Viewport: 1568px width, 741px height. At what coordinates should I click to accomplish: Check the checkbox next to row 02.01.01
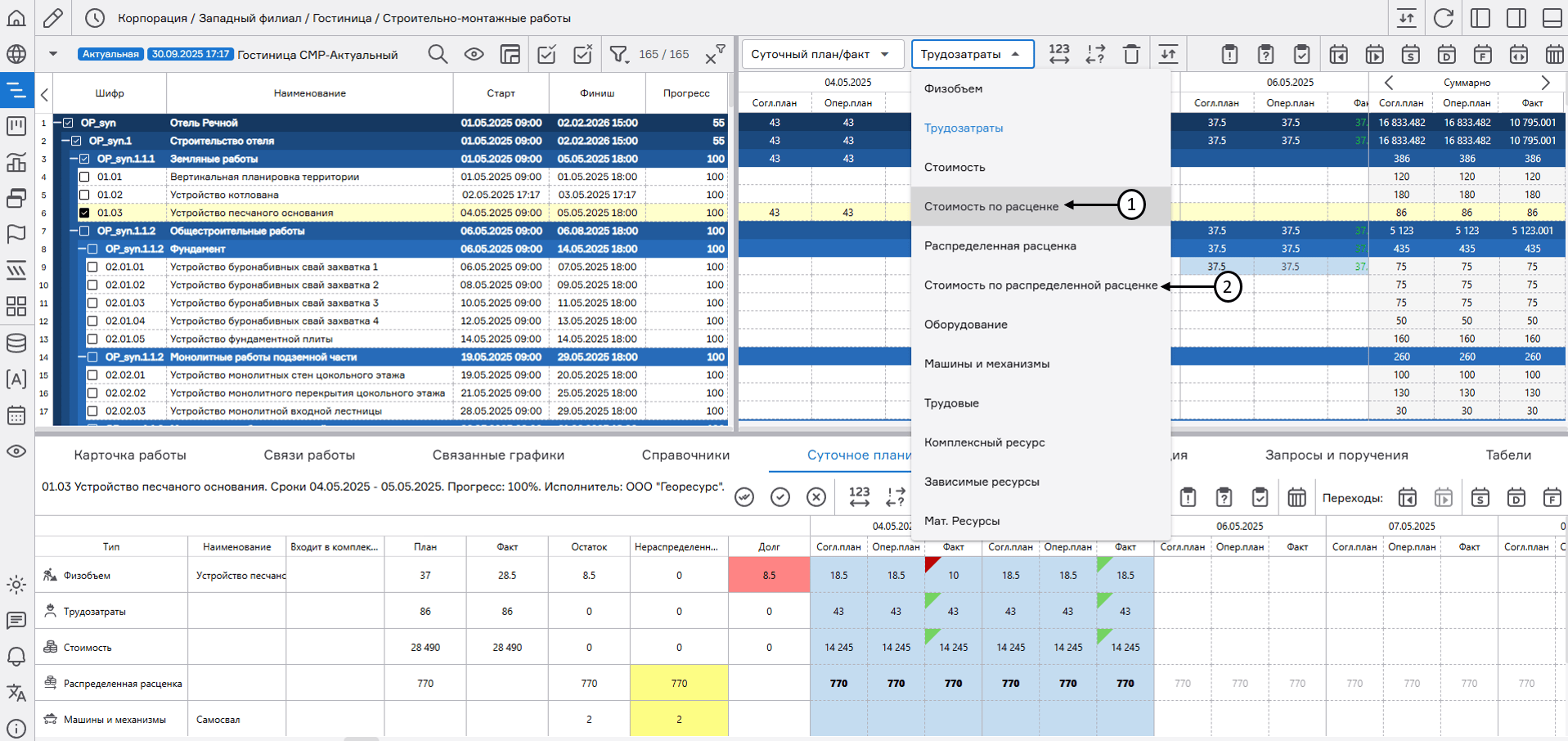(x=91, y=267)
